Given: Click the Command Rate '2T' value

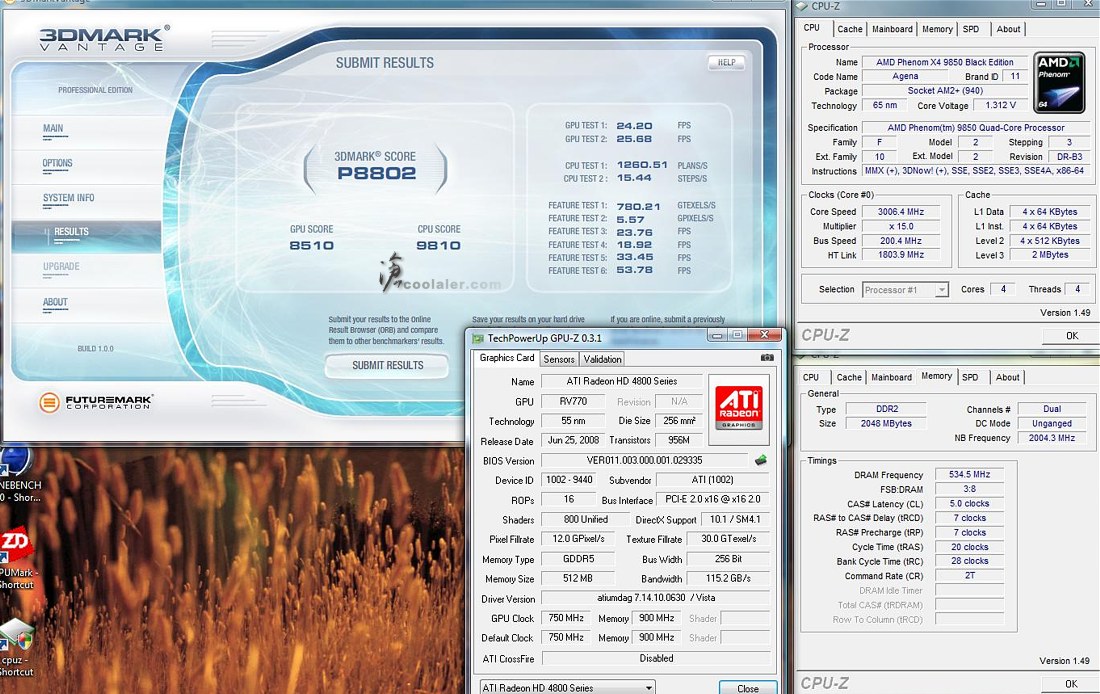Looking at the screenshot, I should coord(970,575).
